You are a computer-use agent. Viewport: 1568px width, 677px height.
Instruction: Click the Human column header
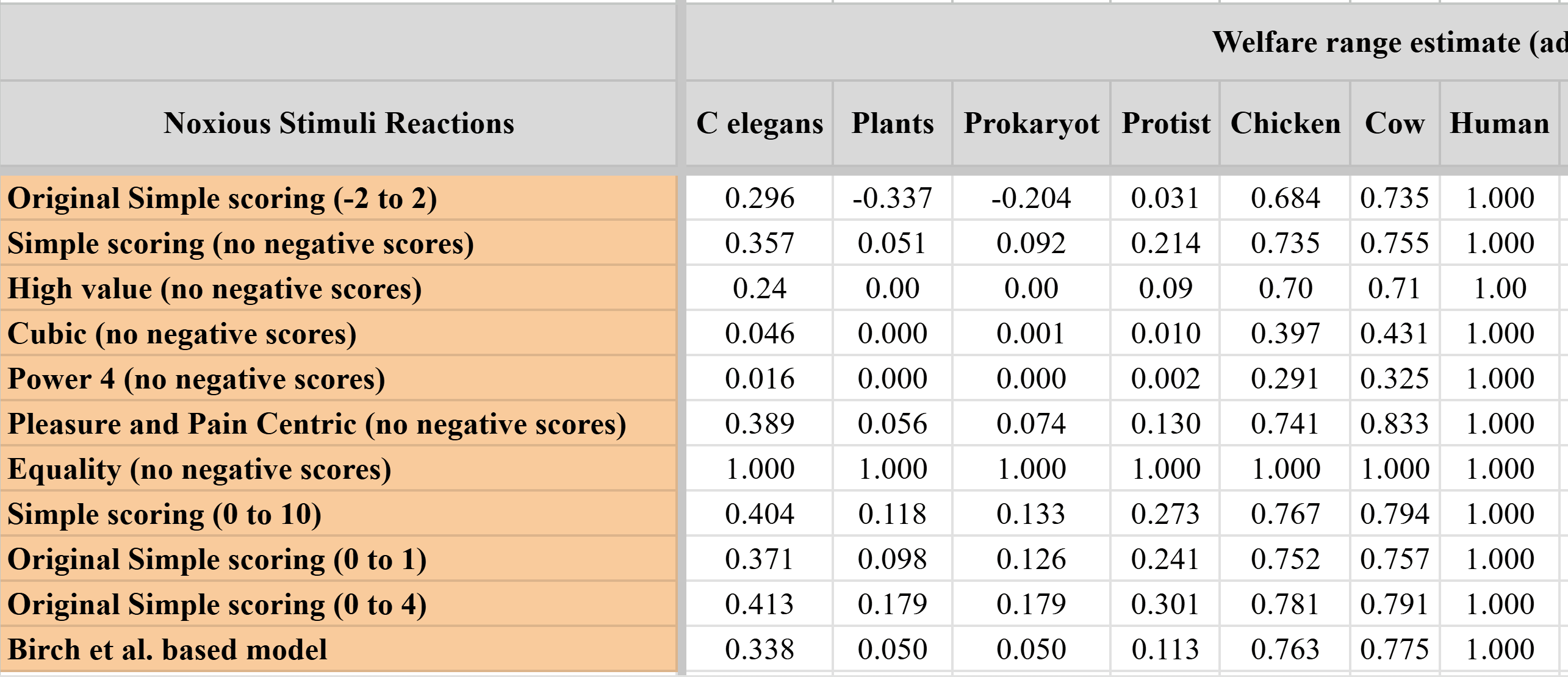1500,123
